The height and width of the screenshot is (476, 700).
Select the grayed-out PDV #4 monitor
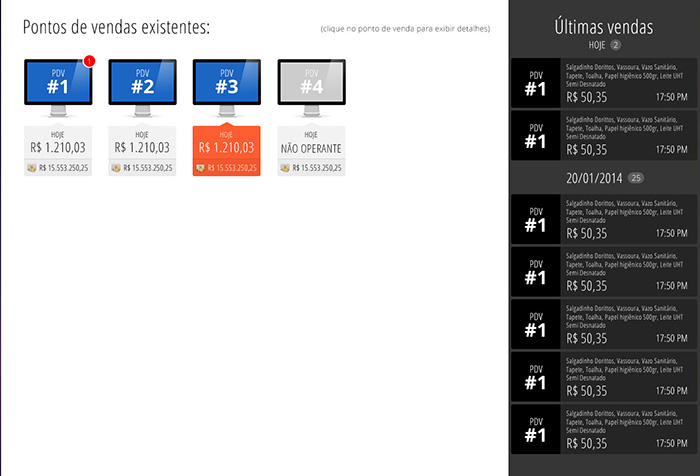click(311, 83)
